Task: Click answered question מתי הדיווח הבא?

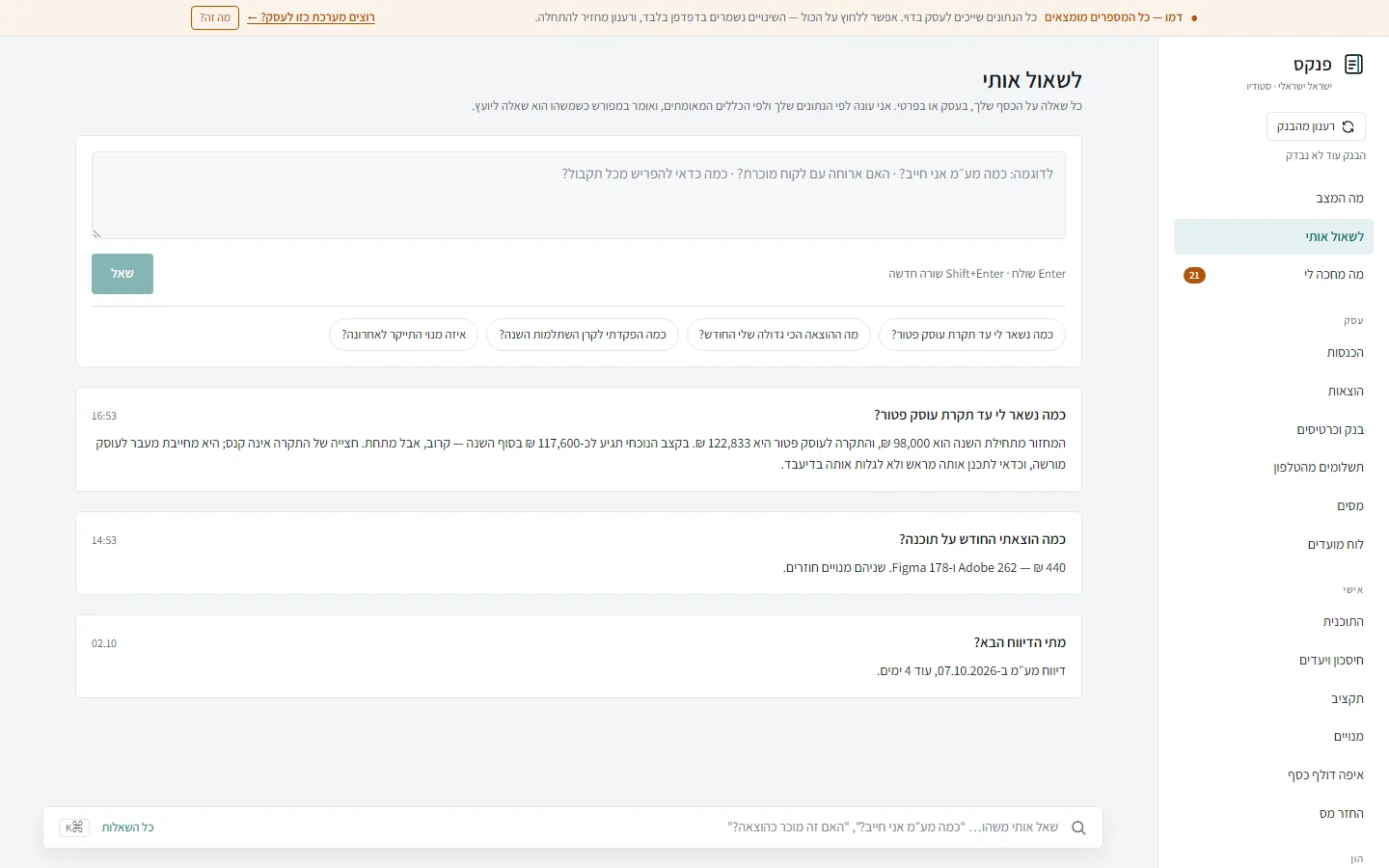Action: point(1020,642)
